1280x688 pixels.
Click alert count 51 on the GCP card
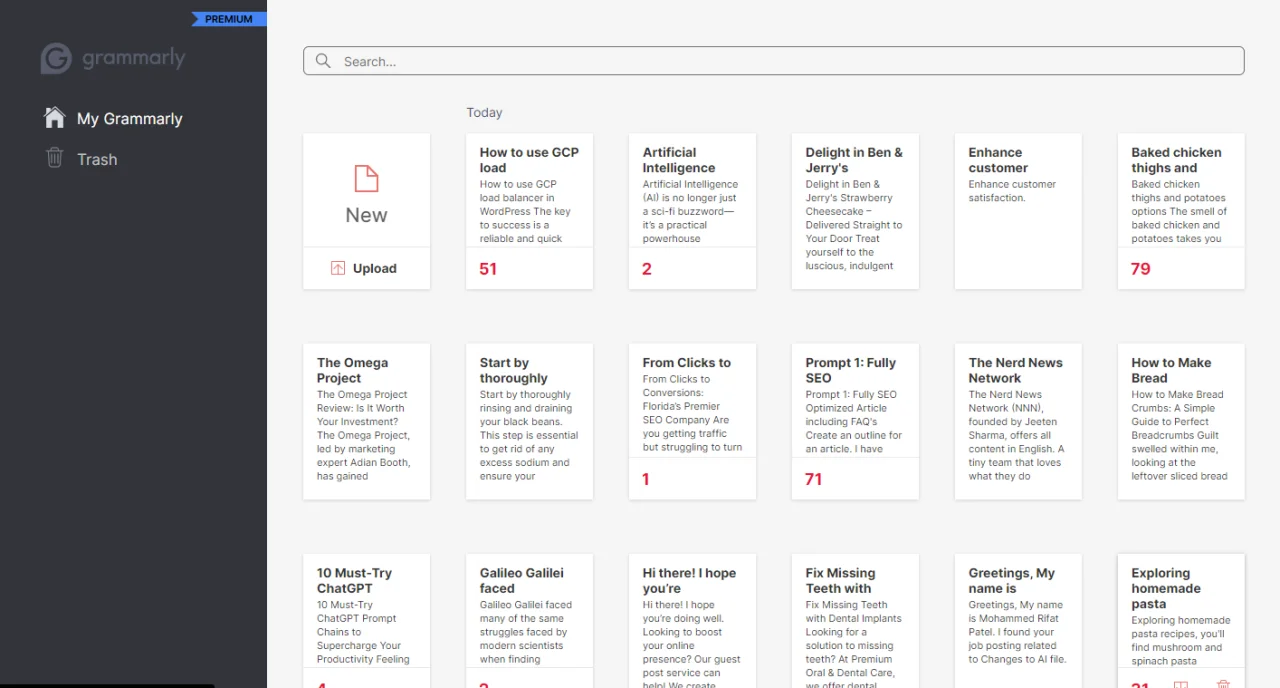(488, 268)
